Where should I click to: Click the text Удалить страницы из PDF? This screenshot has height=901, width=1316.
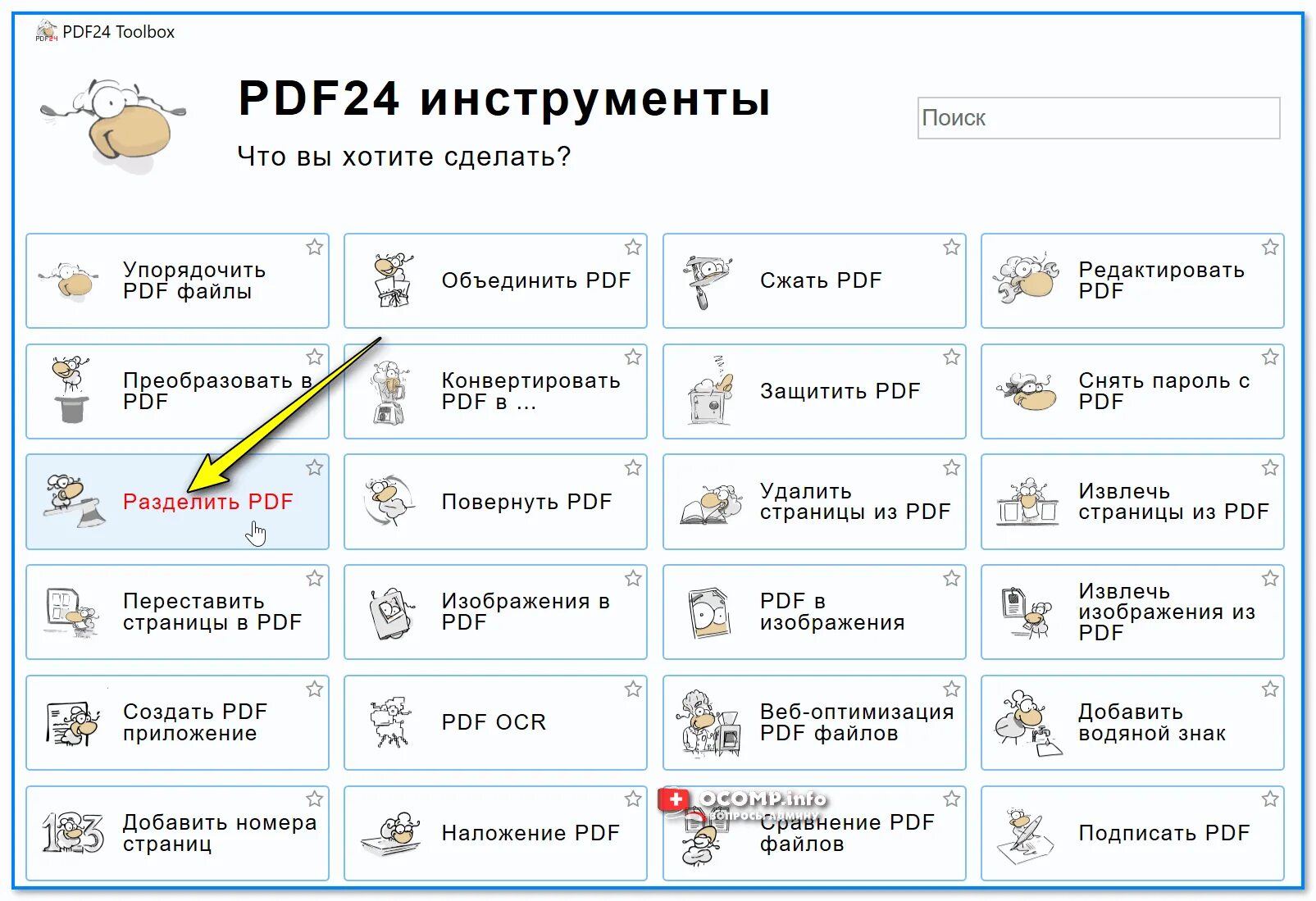pyautogui.click(x=854, y=502)
